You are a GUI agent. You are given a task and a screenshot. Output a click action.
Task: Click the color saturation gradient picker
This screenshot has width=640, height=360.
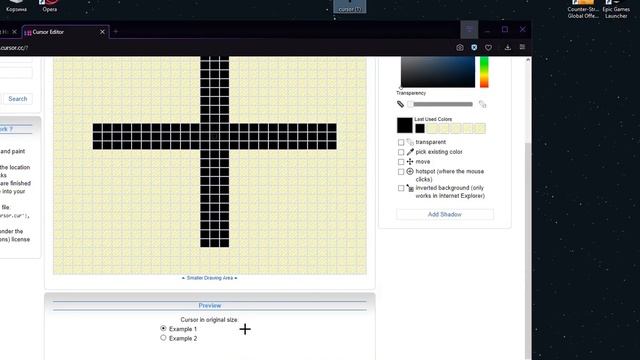click(x=438, y=72)
